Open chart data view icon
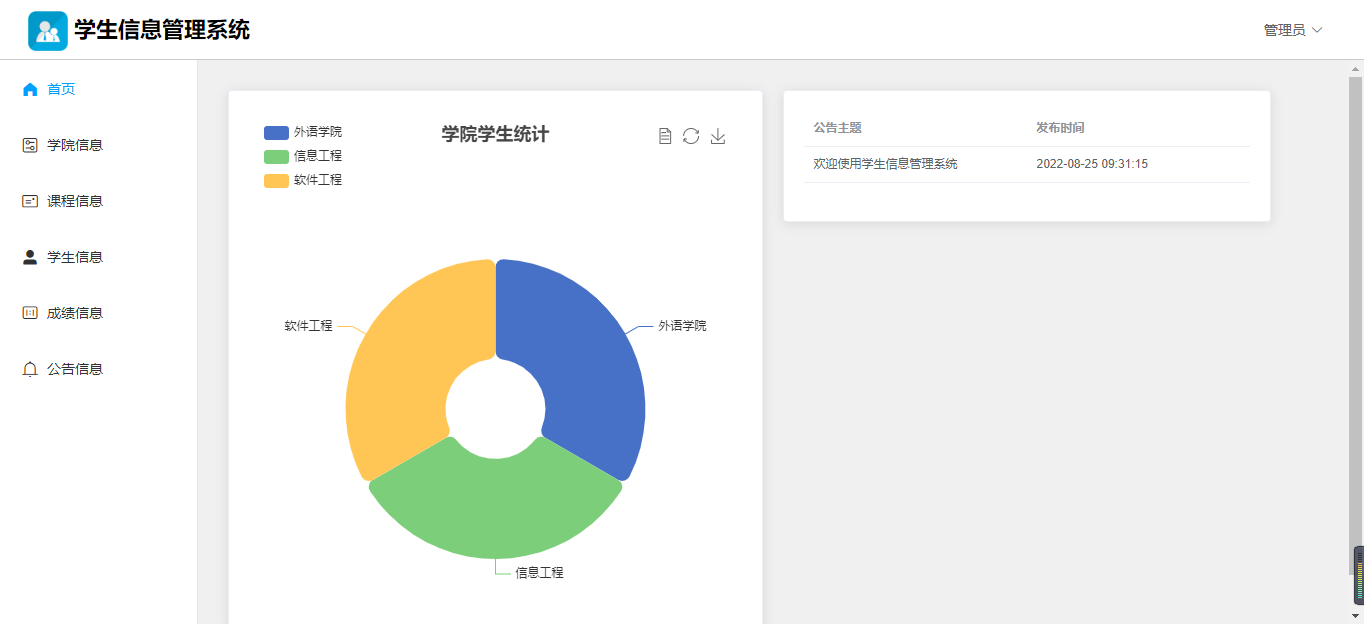 [665, 136]
